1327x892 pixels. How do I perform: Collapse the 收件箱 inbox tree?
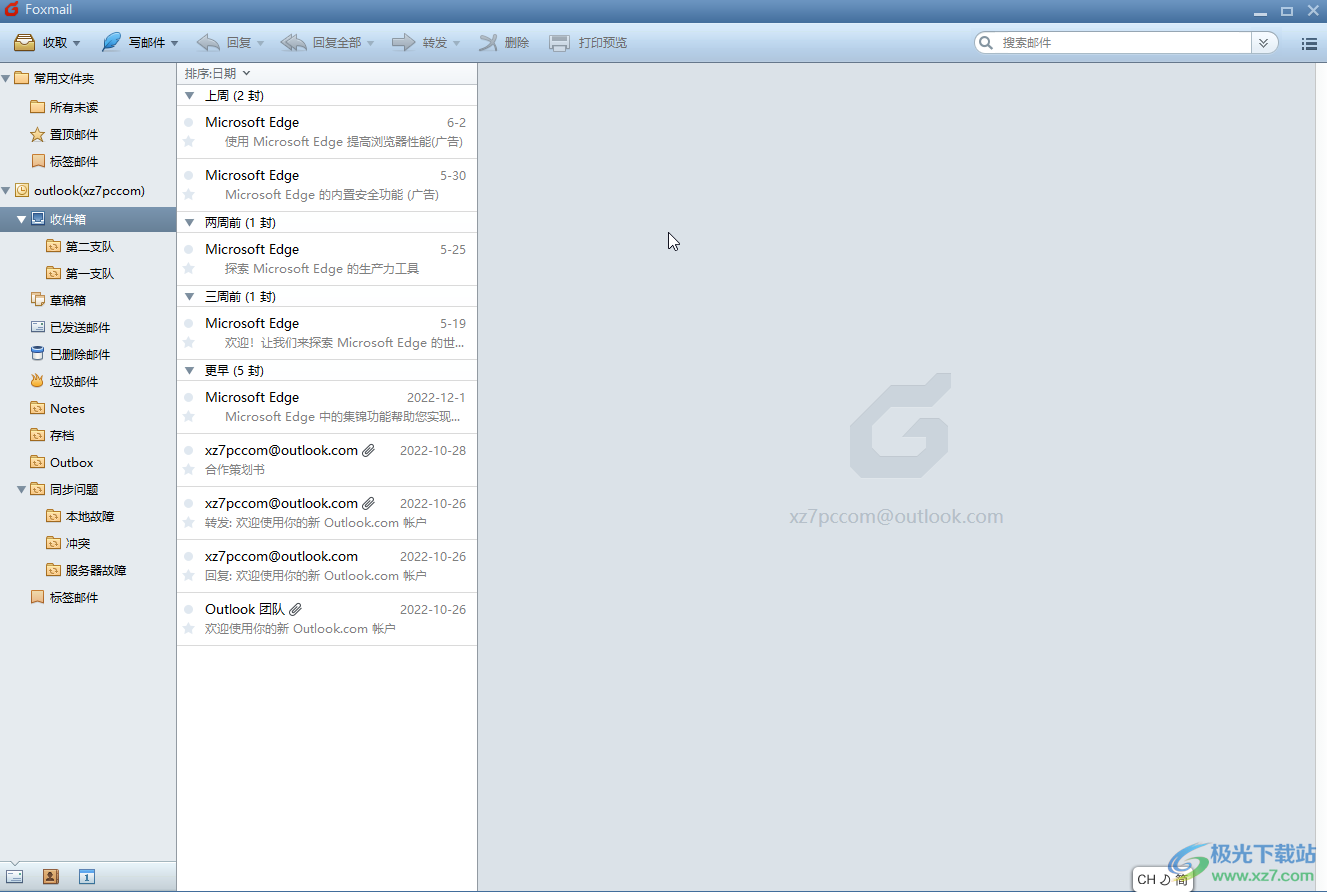pos(22,219)
